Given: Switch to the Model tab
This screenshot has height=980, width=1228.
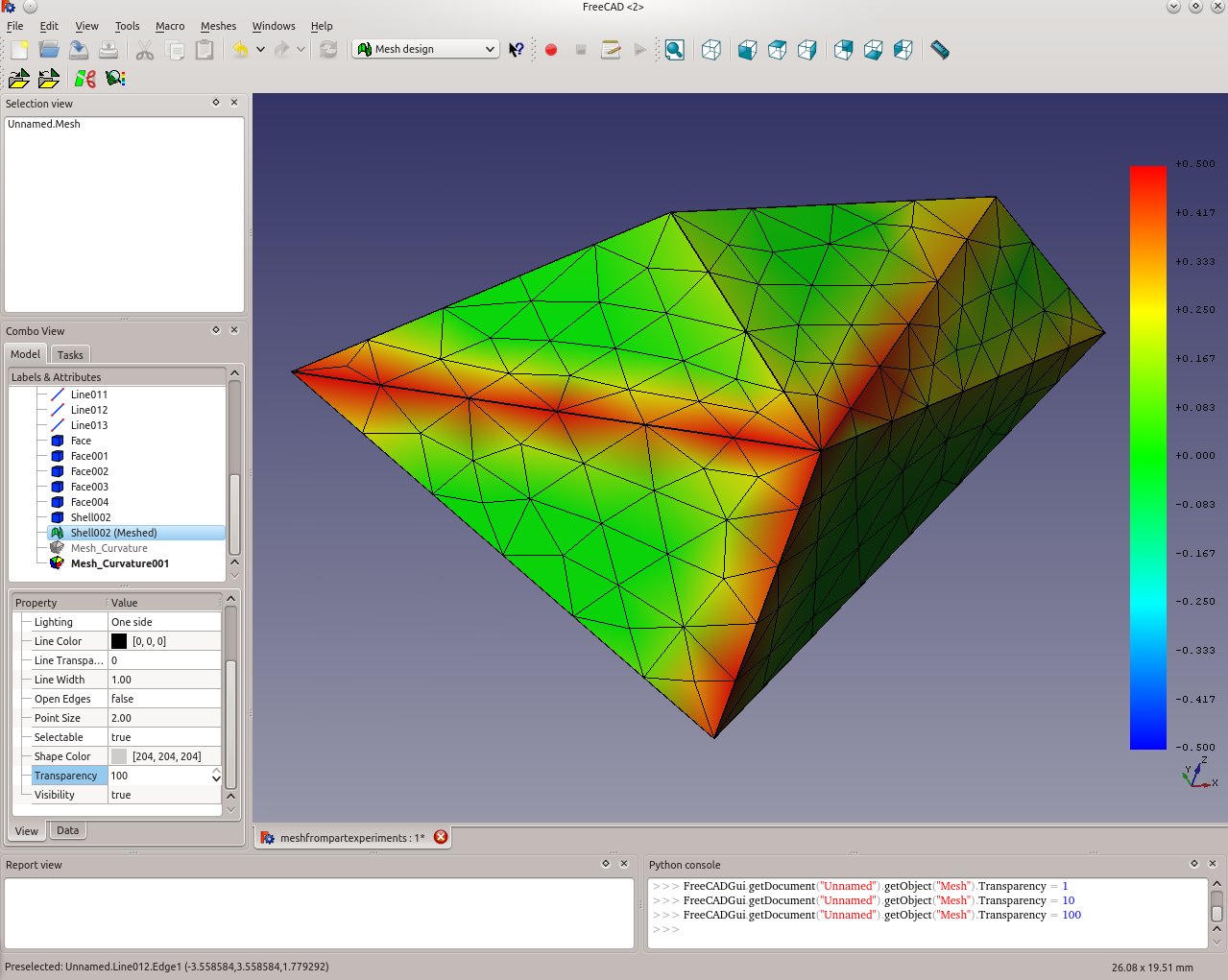Looking at the screenshot, I should point(26,354).
